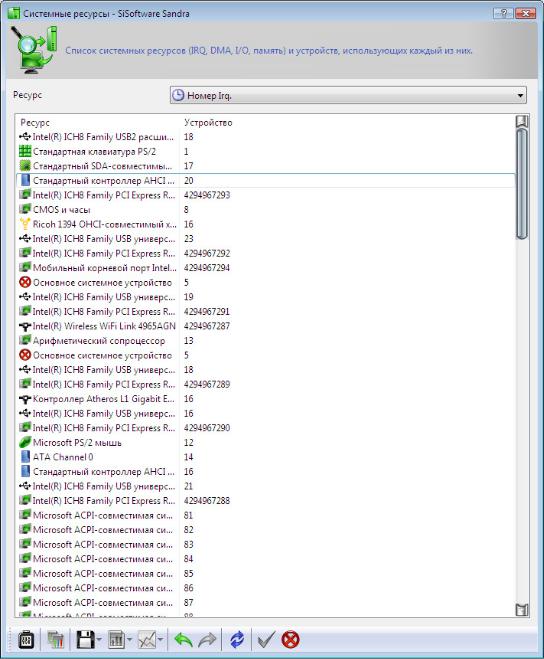Select the ICH8 USB row with value 21
This screenshot has height=659, width=544.
click(266, 486)
